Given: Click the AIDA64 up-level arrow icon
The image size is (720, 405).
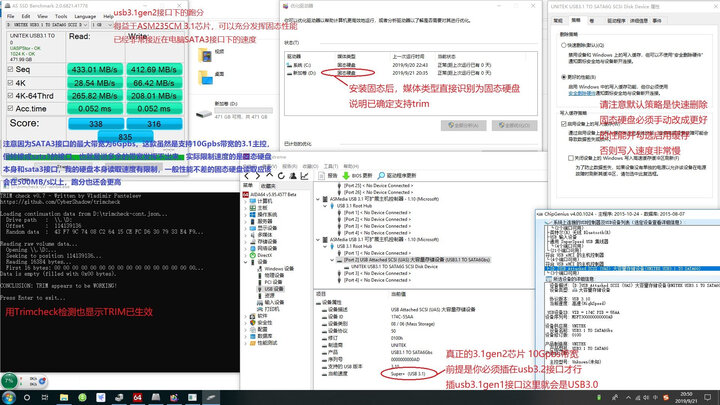Looking at the screenshot, I should (x=269, y=175).
